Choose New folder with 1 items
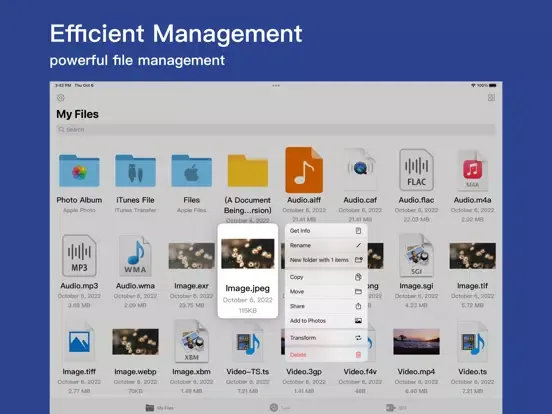The width and height of the screenshot is (552, 414). point(326,260)
